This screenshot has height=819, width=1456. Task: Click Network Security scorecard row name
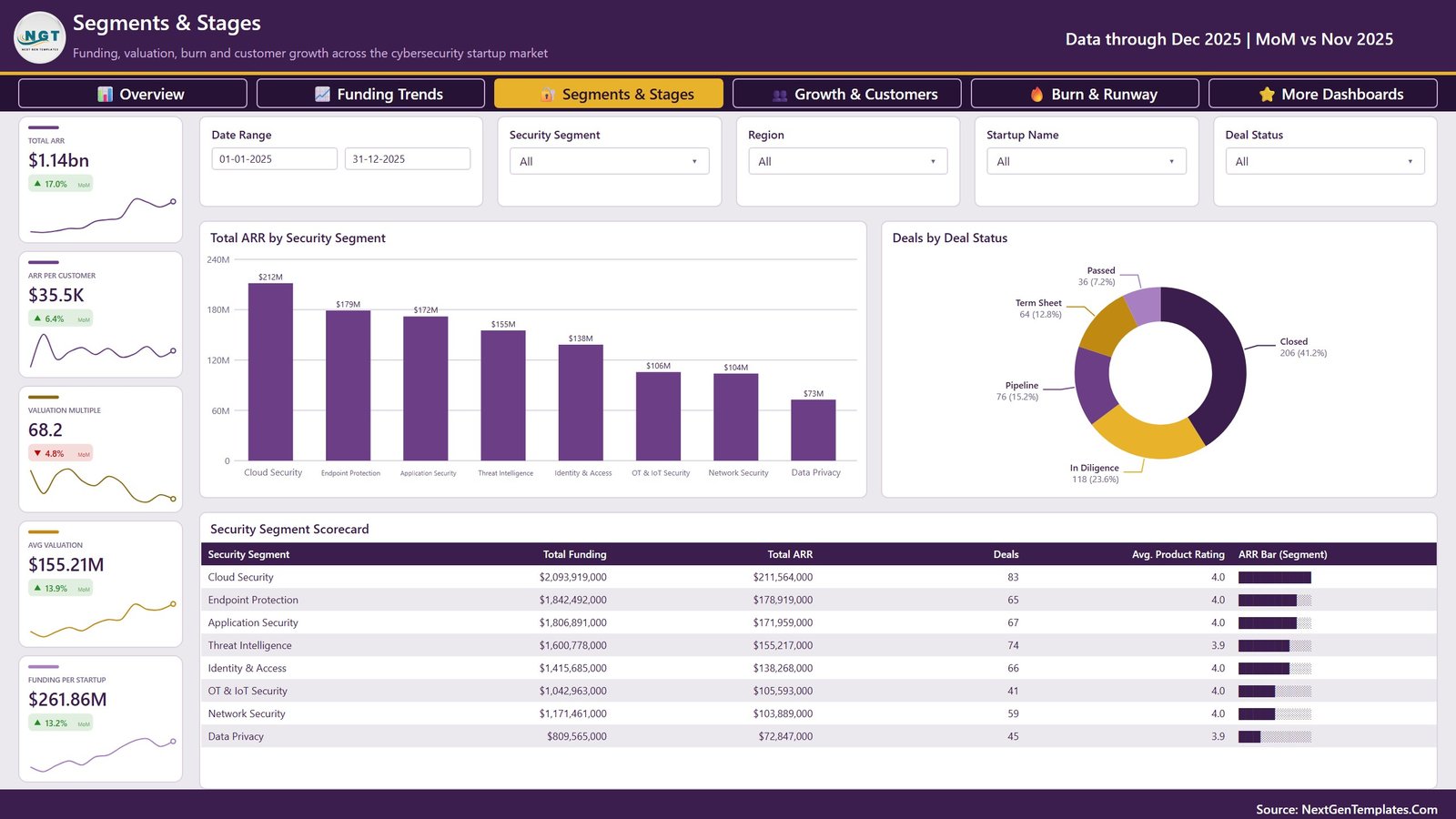coord(247,713)
